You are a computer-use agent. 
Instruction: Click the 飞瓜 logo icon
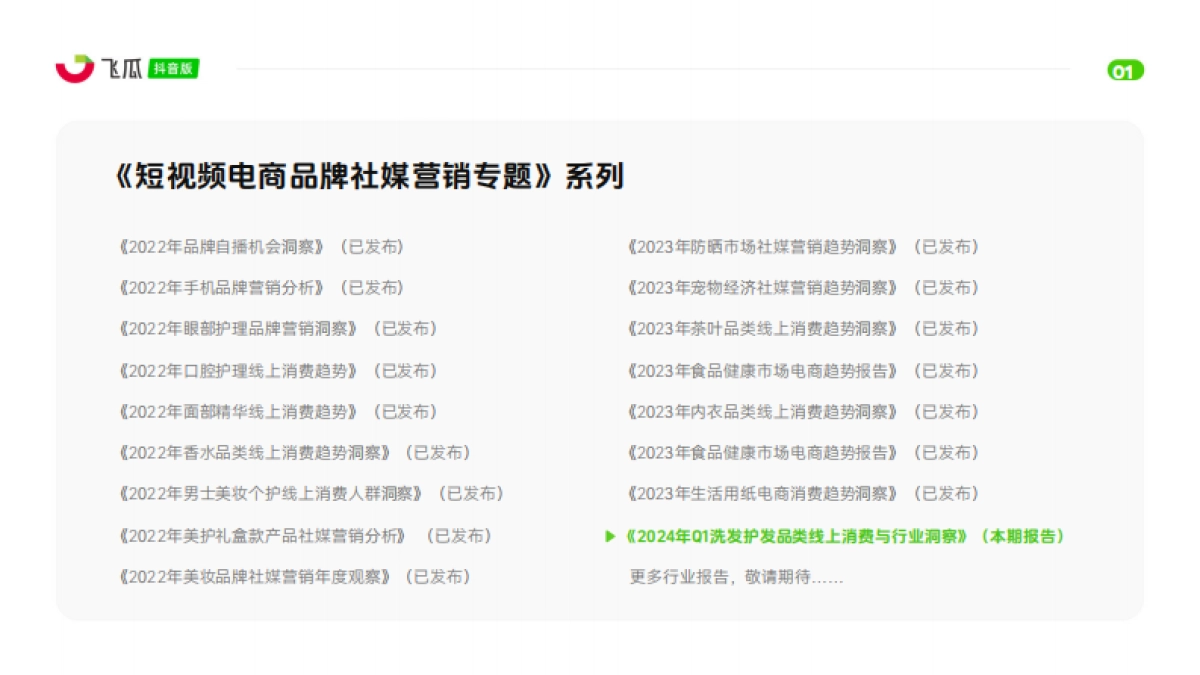pos(120,67)
